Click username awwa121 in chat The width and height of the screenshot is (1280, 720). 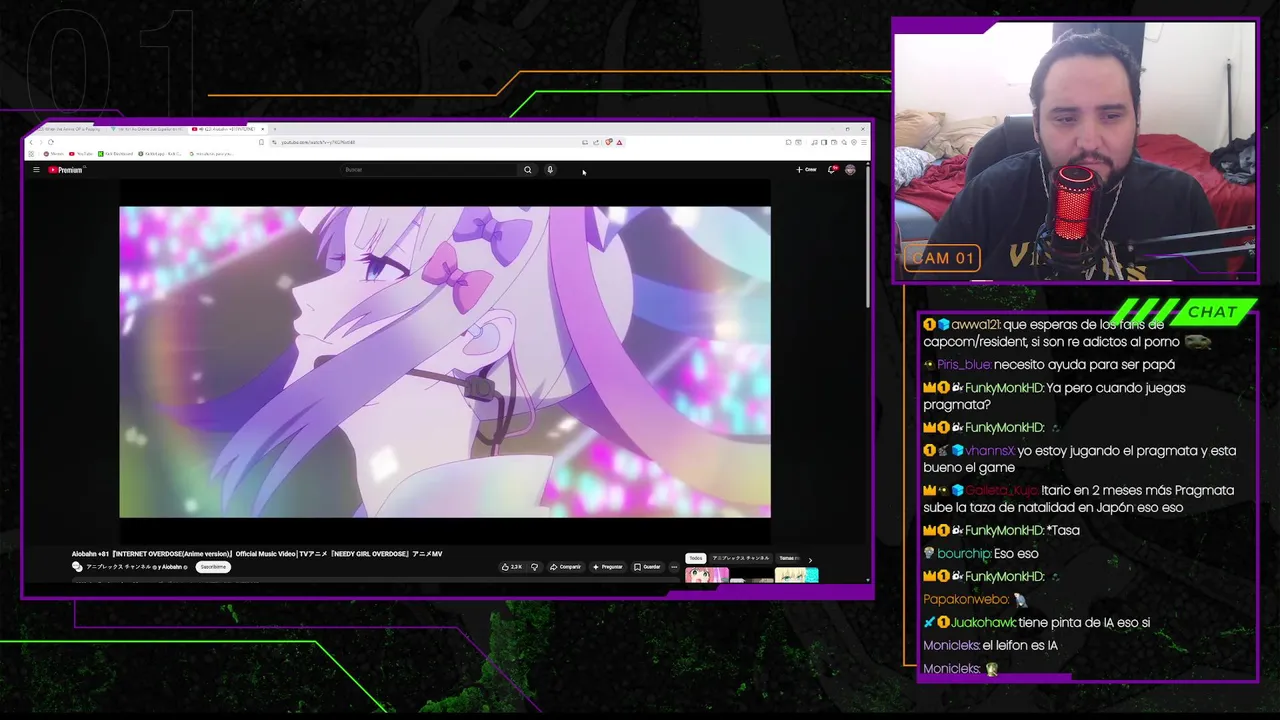[x=975, y=325]
